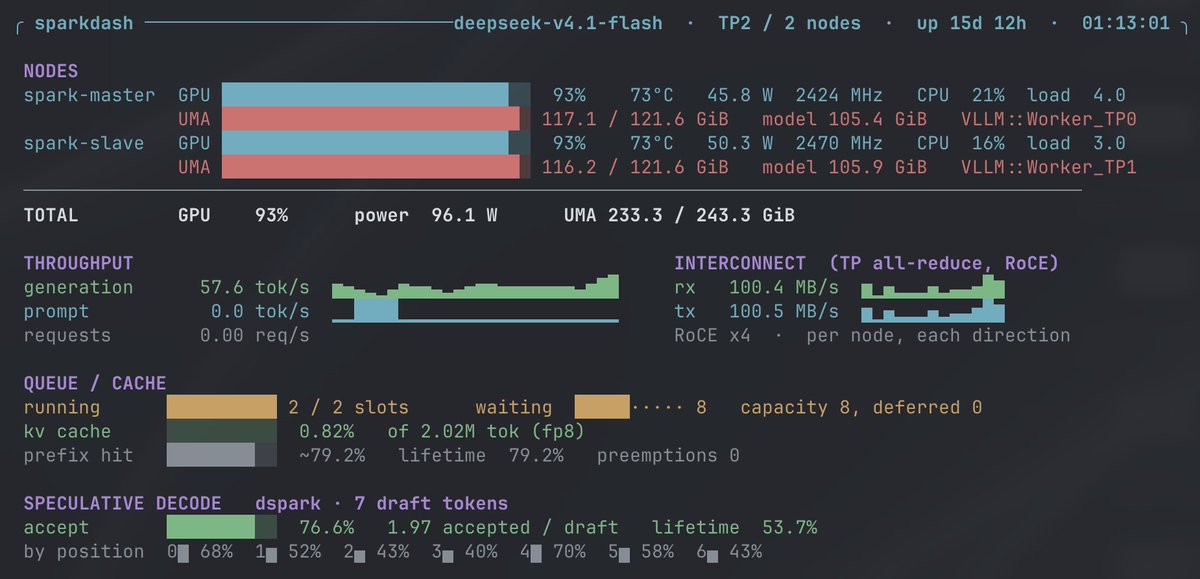Click the speculative accept green bar
This screenshot has width=1200, height=579.
click(221, 528)
